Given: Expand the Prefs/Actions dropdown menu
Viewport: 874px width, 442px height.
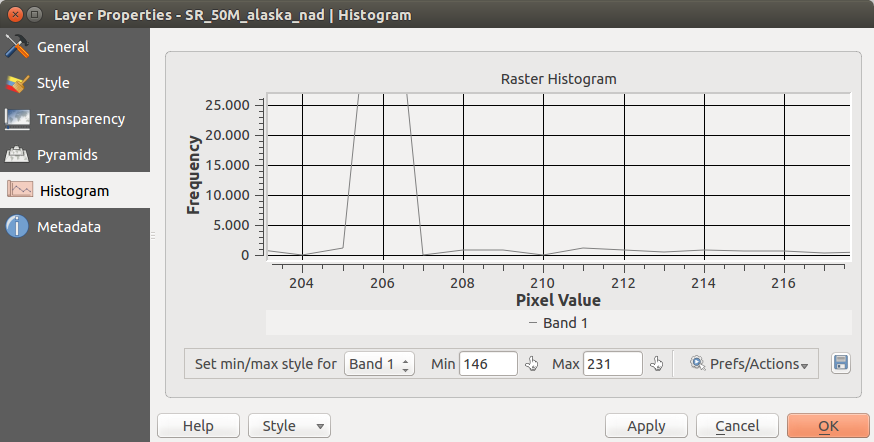Looking at the screenshot, I should click(x=748, y=364).
